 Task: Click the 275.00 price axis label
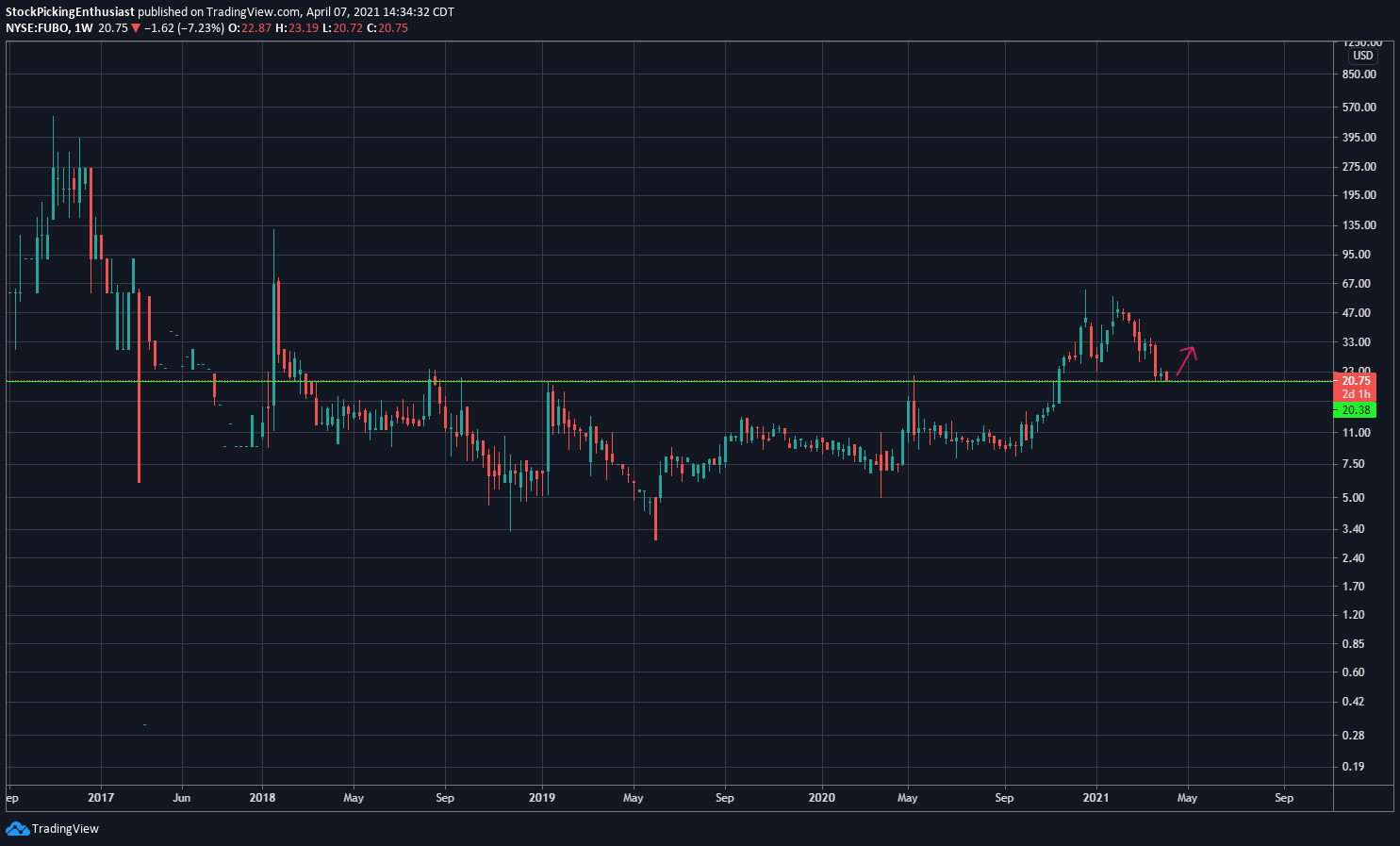1359,167
